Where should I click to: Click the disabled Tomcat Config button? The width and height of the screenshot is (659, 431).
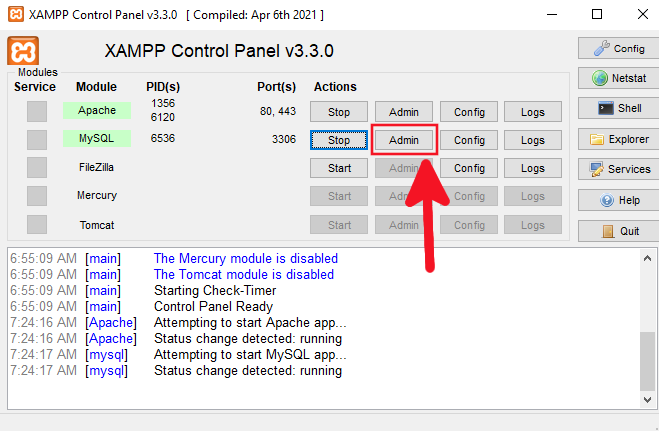click(469, 225)
